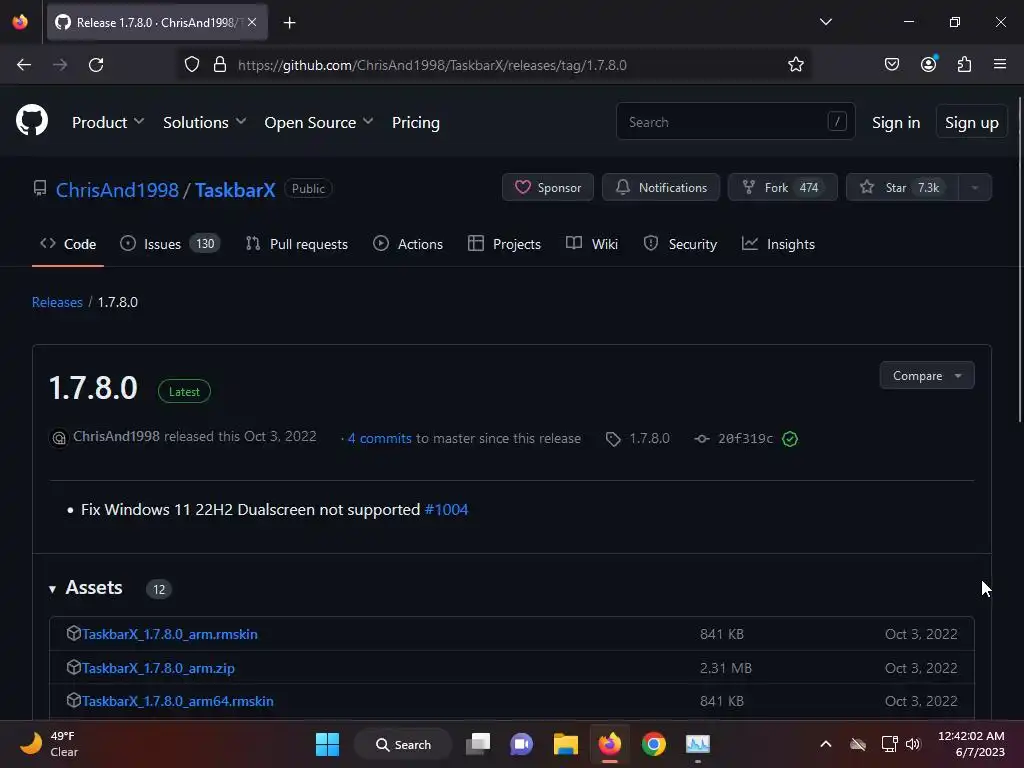Expand the Solutions menu
This screenshot has height=768, width=1024.
[x=204, y=122]
